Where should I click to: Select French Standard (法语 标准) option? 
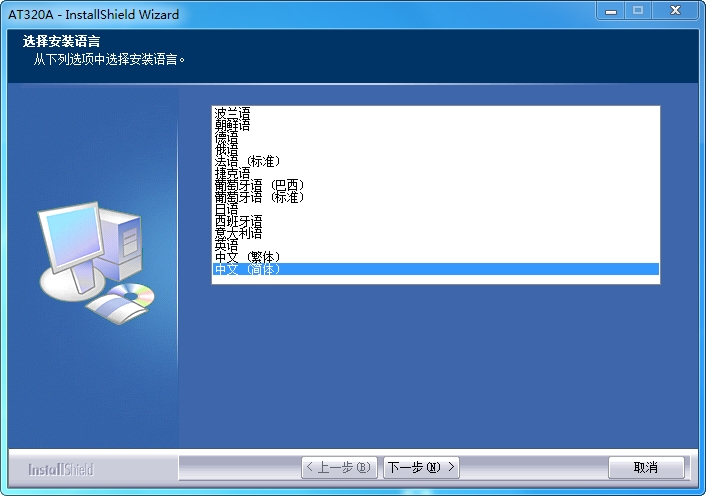pos(248,161)
